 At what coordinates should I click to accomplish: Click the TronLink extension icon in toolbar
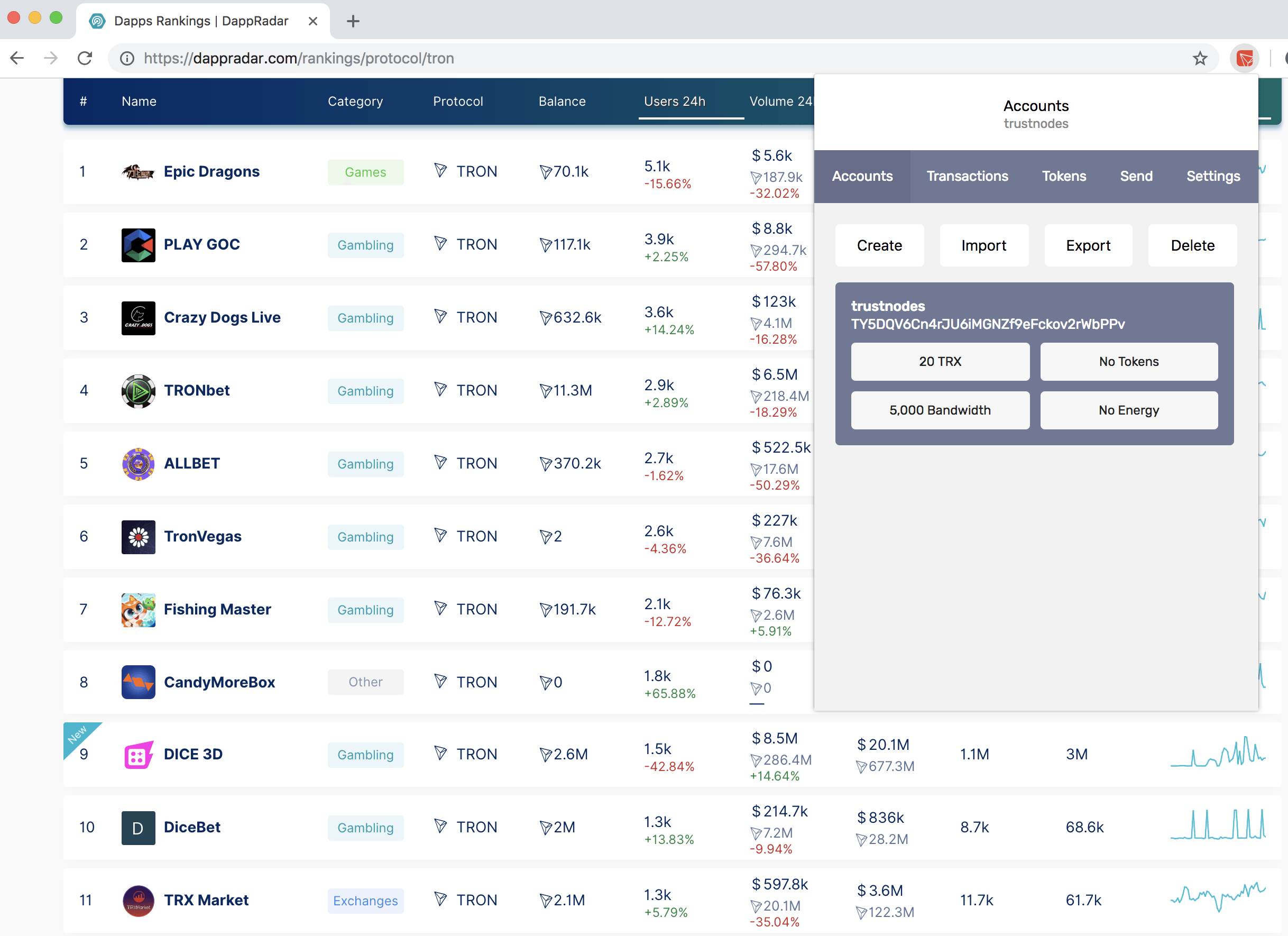(1244, 59)
